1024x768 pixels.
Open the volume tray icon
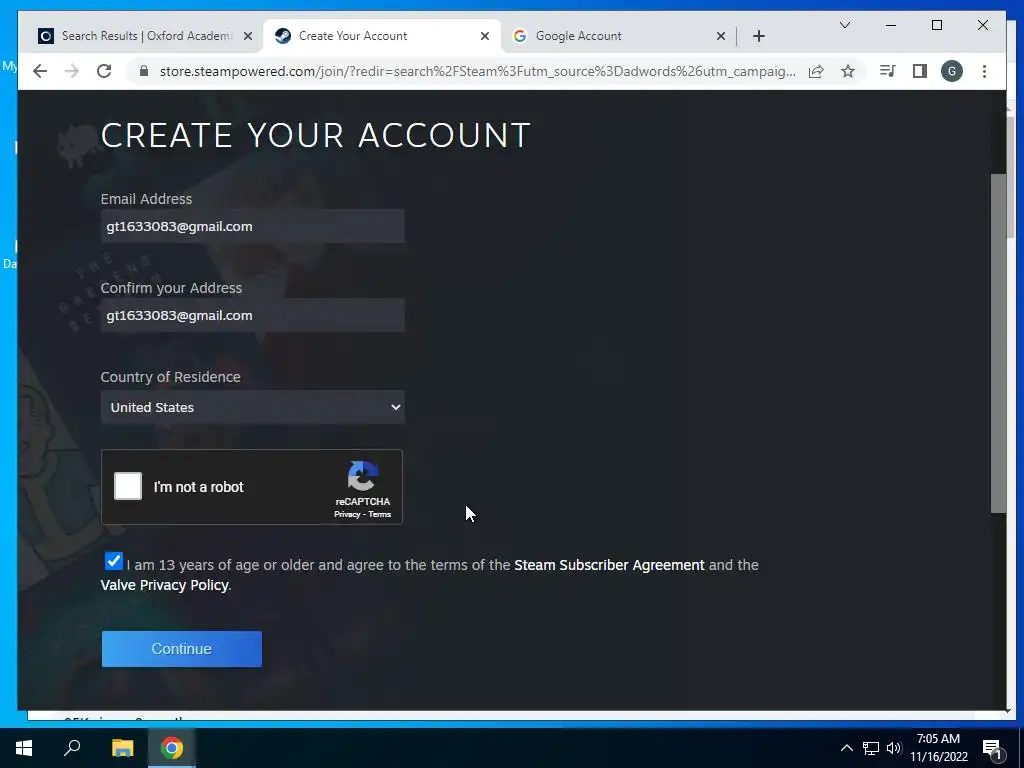tap(894, 748)
